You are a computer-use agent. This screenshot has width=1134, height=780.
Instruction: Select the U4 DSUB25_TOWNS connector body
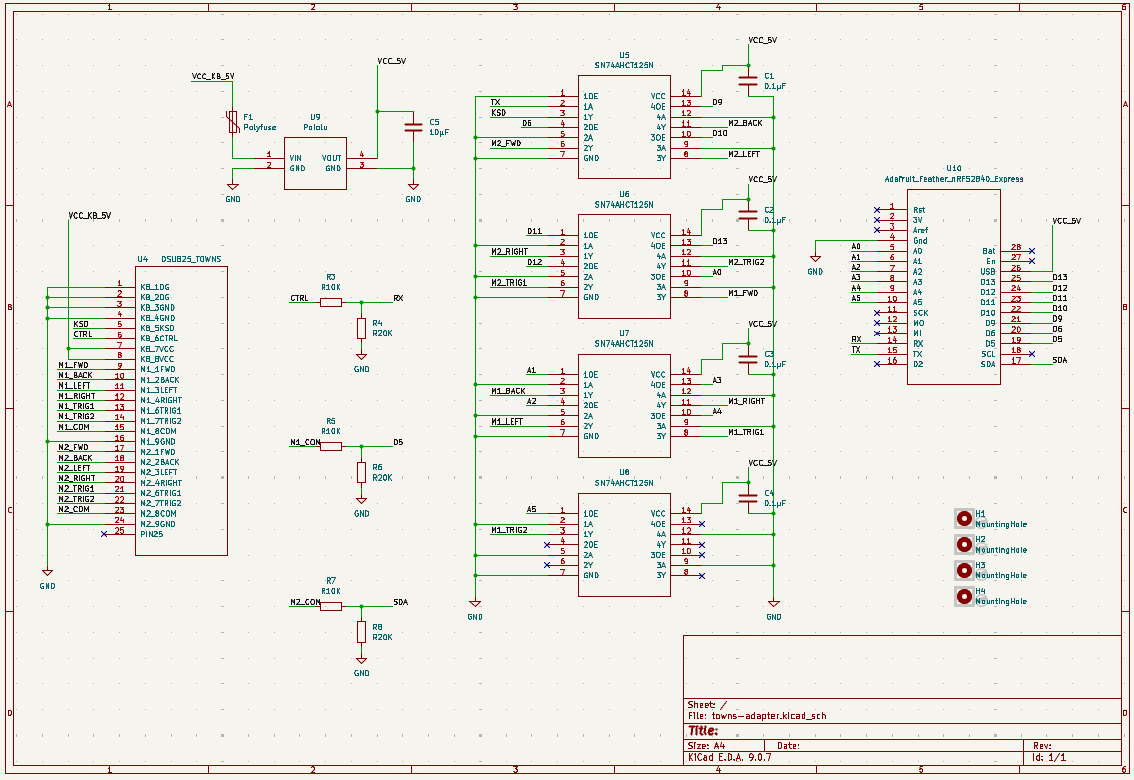[181, 410]
